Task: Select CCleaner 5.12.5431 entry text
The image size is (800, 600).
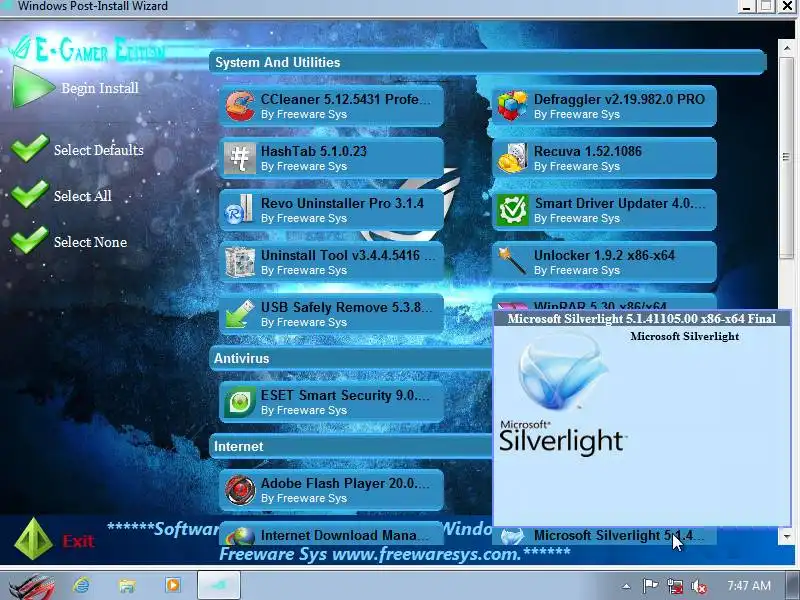Action: pos(345,99)
